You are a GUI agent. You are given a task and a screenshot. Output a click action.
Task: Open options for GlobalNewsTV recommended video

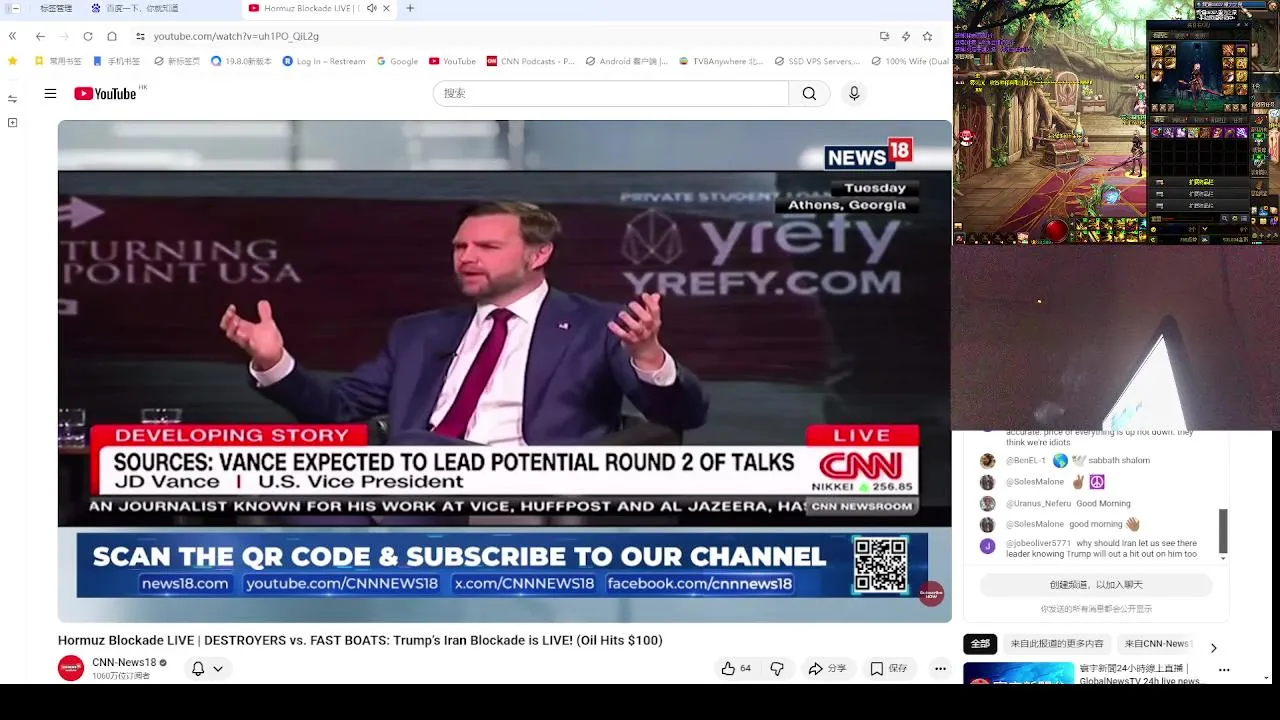(x=1224, y=670)
